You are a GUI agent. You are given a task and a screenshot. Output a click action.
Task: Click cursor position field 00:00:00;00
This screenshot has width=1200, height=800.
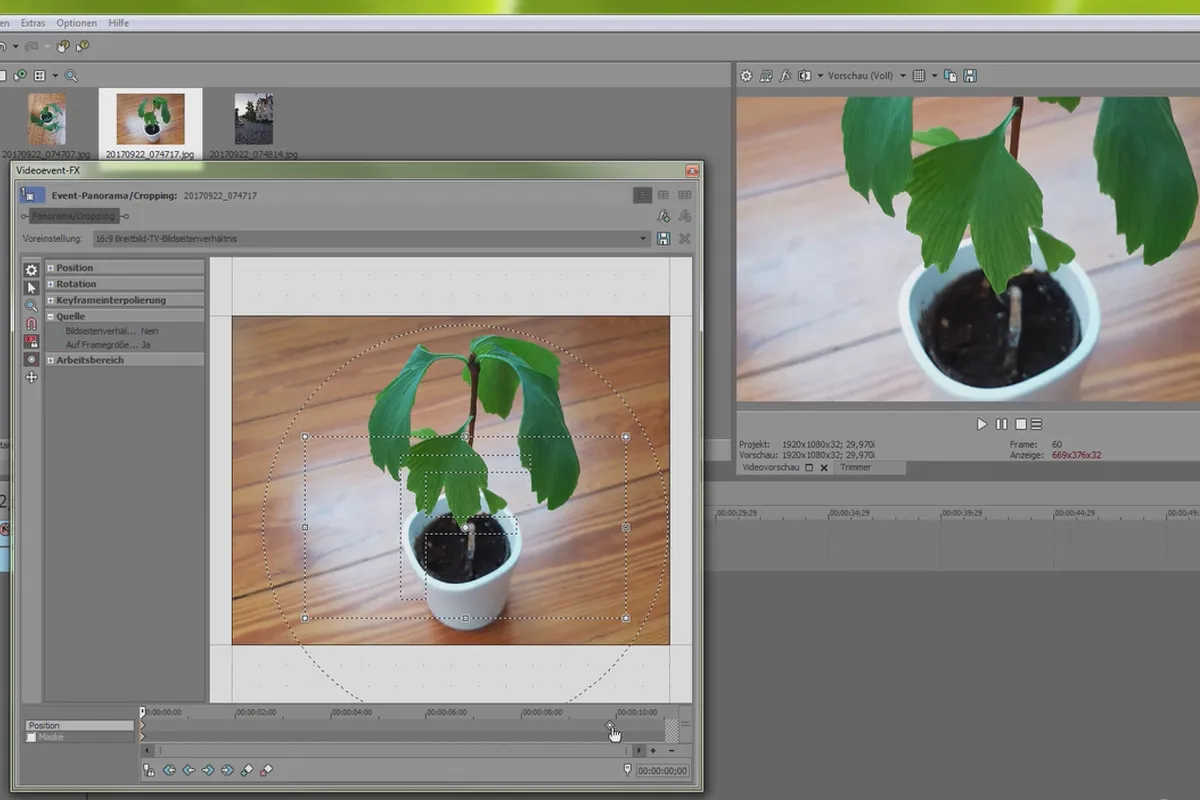pos(661,771)
